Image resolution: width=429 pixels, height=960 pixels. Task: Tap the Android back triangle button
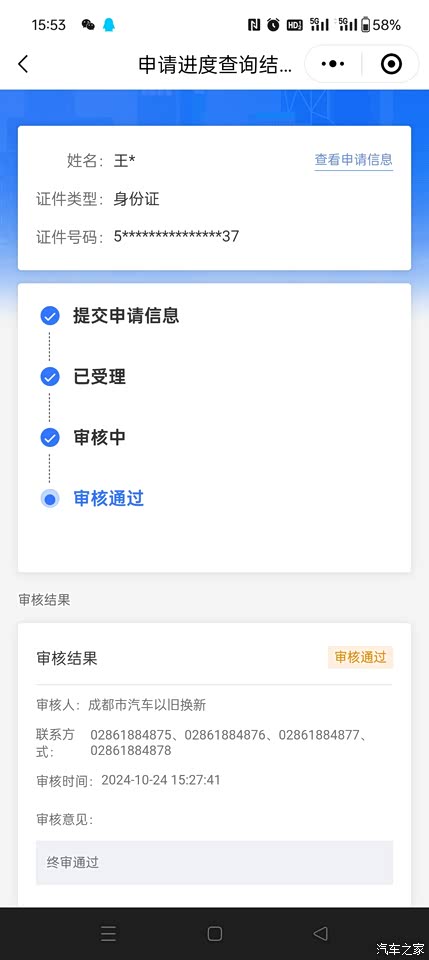320,933
